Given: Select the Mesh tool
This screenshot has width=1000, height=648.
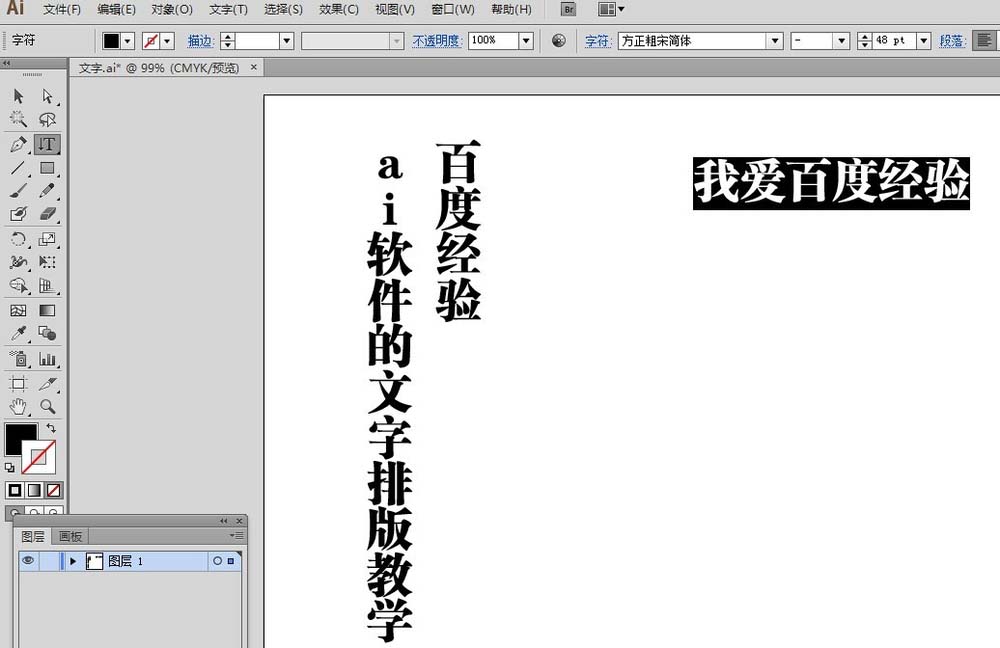Looking at the screenshot, I should 18,311.
